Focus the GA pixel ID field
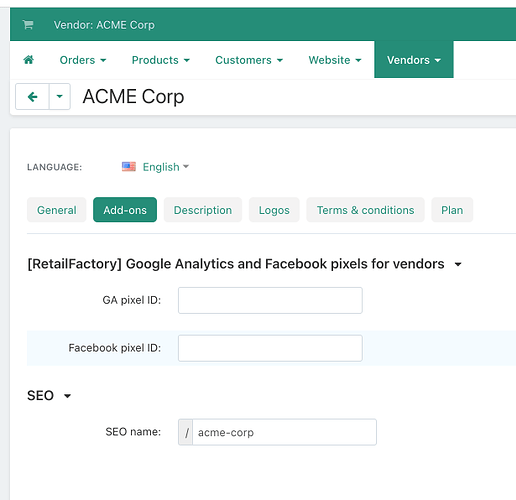 point(270,300)
